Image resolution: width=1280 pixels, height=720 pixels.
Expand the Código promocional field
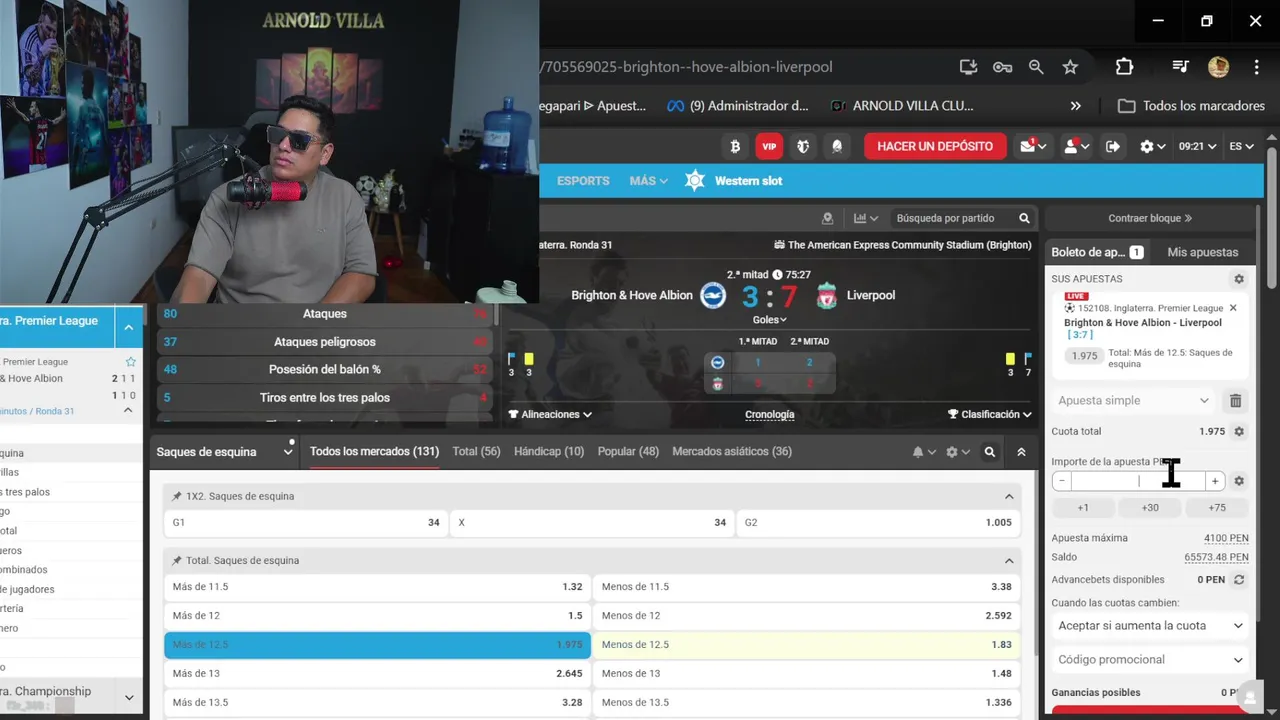pos(1150,660)
